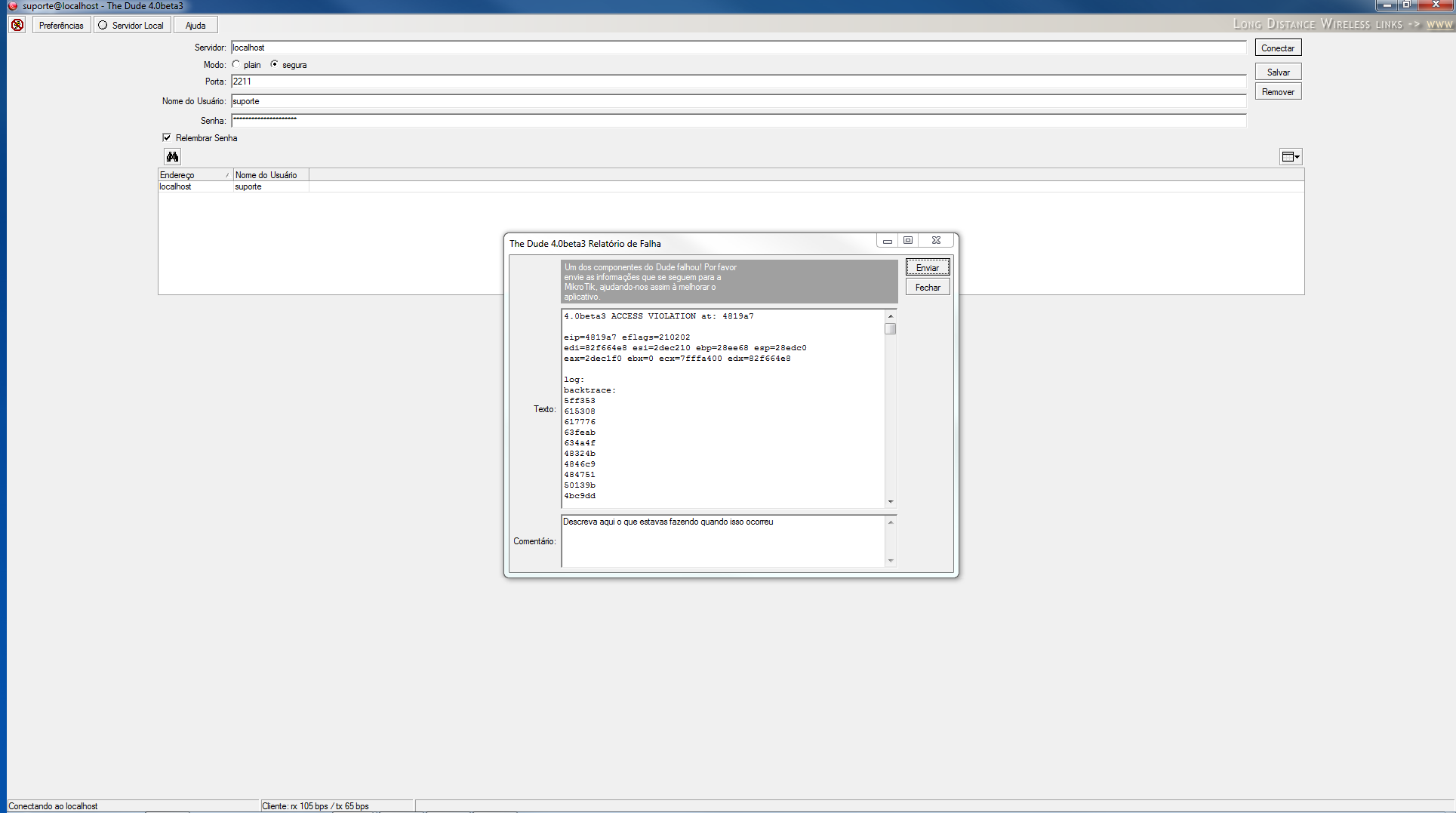Screen dimensions: 1456x813
Task: Click the Texto box scrollbar thumb
Action: pos(891,328)
